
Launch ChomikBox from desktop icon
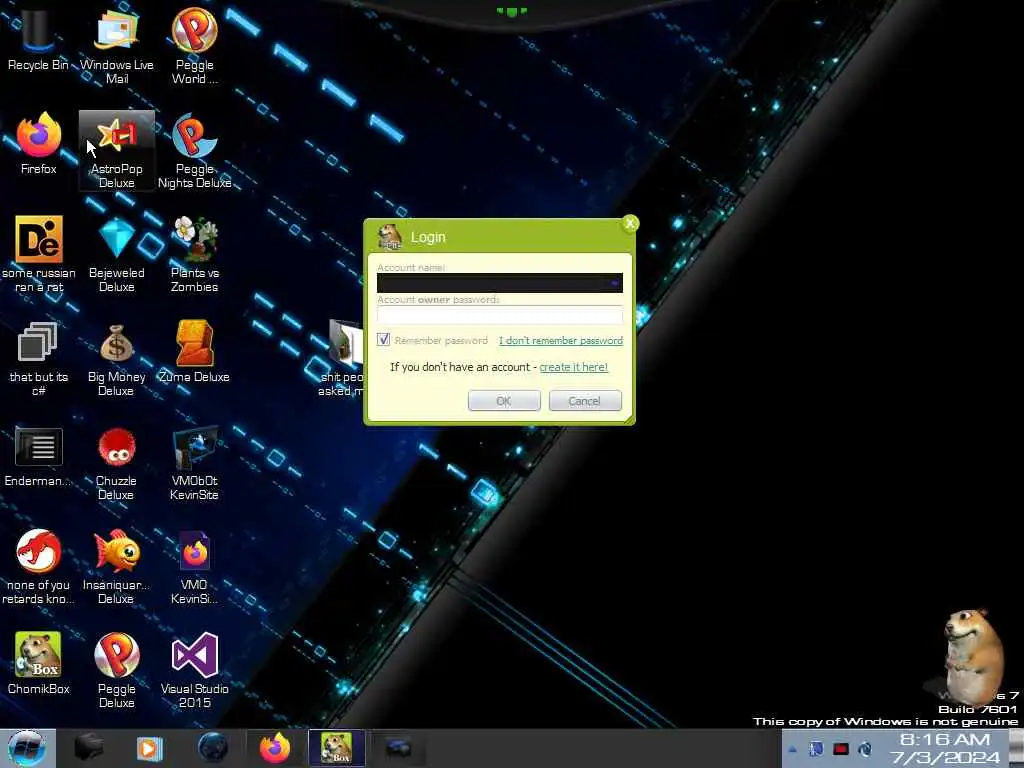tap(39, 663)
